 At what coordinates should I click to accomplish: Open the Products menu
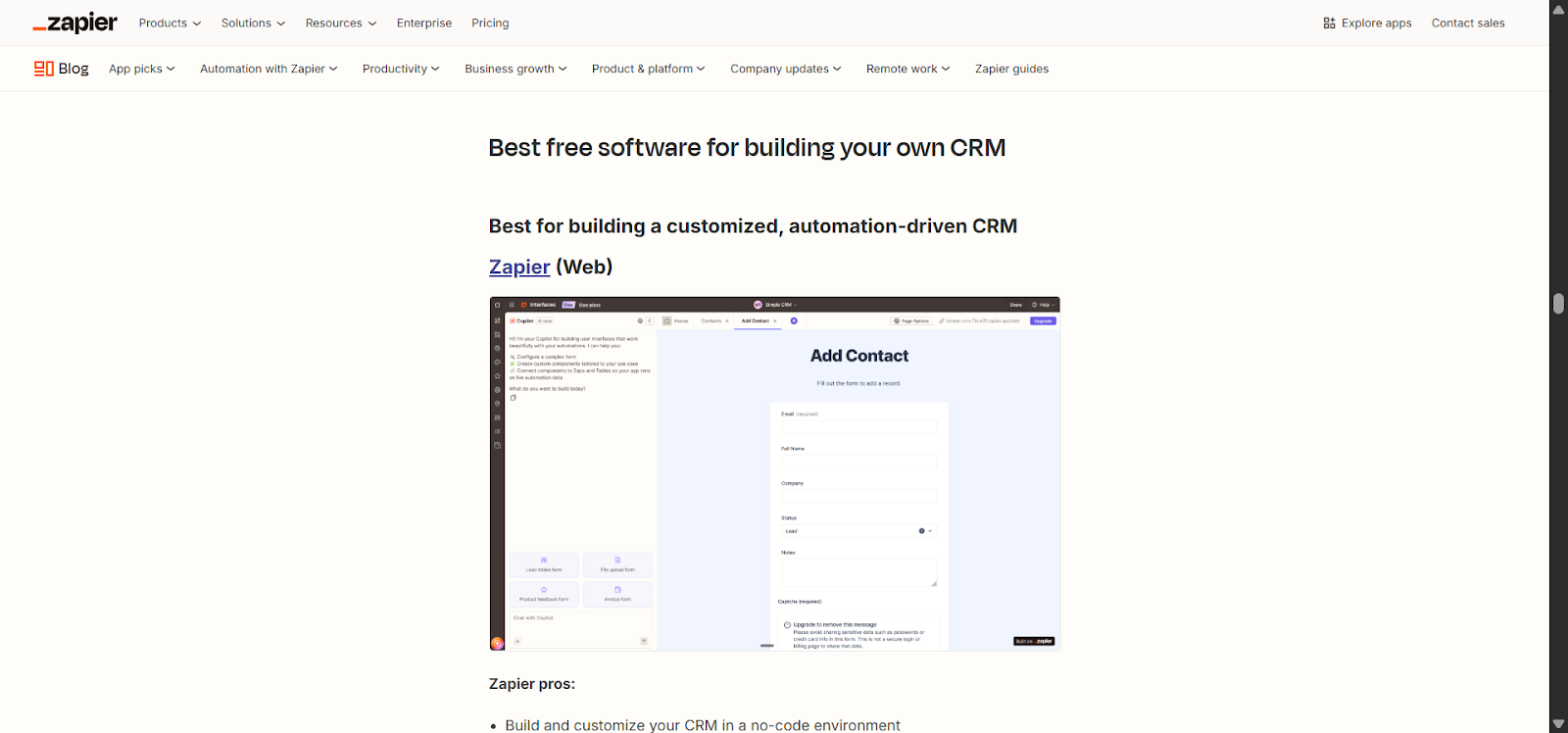pyautogui.click(x=170, y=23)
